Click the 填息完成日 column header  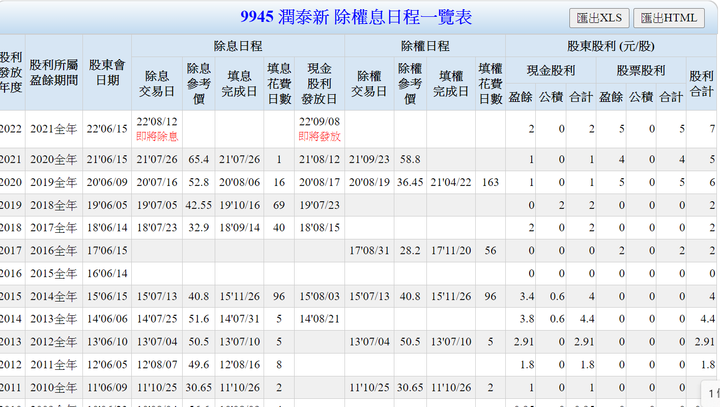[239, 84]
